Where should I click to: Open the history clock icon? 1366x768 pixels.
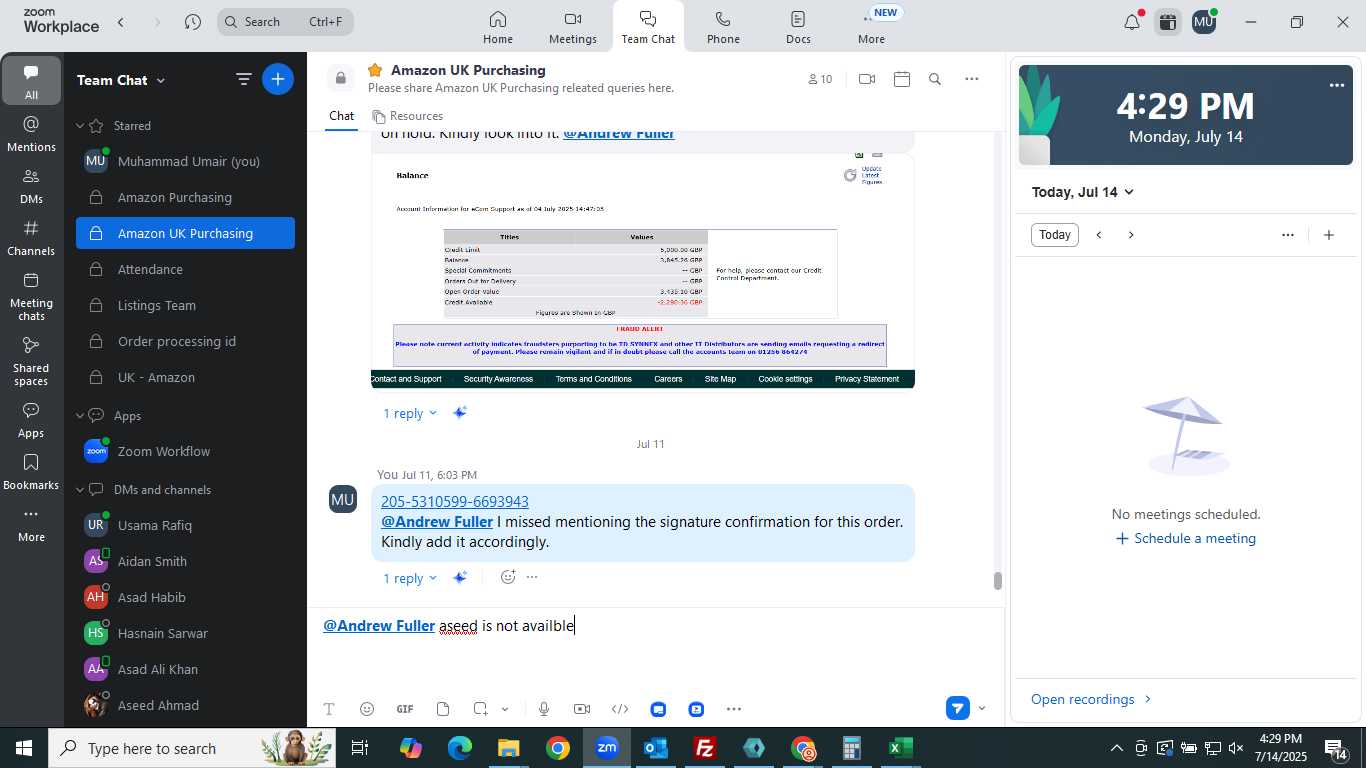pyautogui.click(x=193, y=22)
